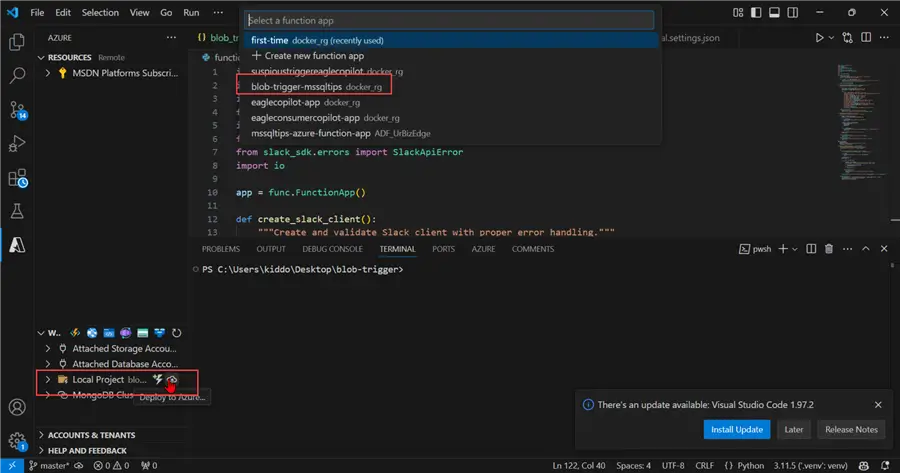The image size is (900, 473).
Task: Switch to DEBUG CONSOLE tab
Action: point(332,249)
